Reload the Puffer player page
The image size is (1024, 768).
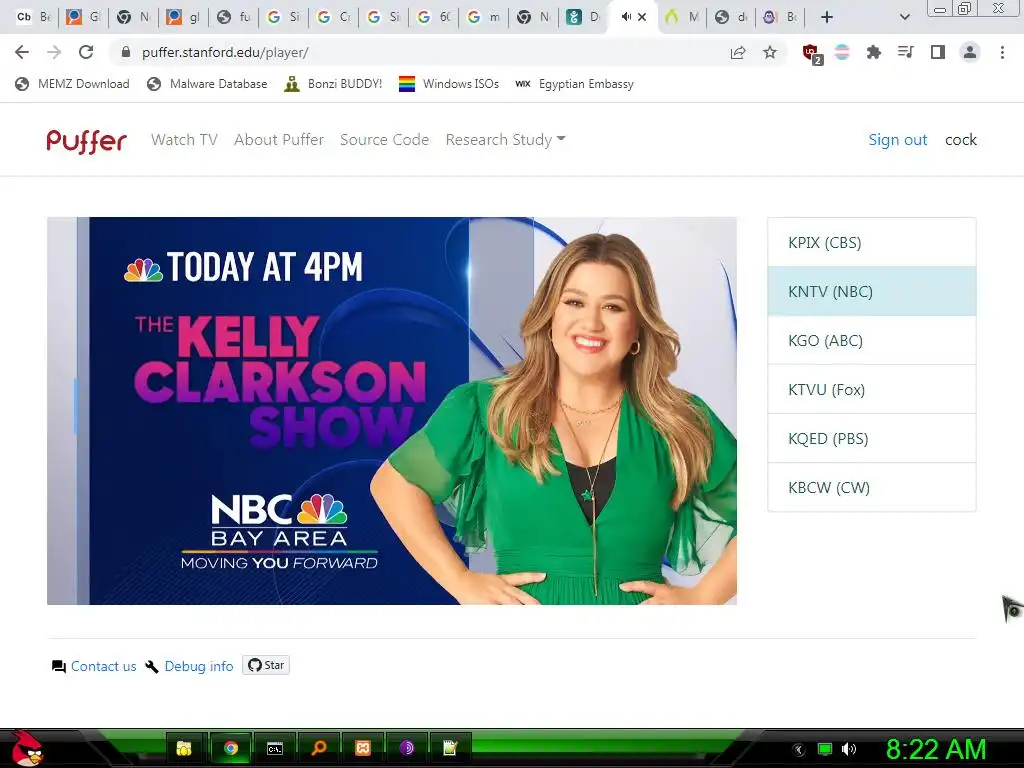tap(86, 52)
